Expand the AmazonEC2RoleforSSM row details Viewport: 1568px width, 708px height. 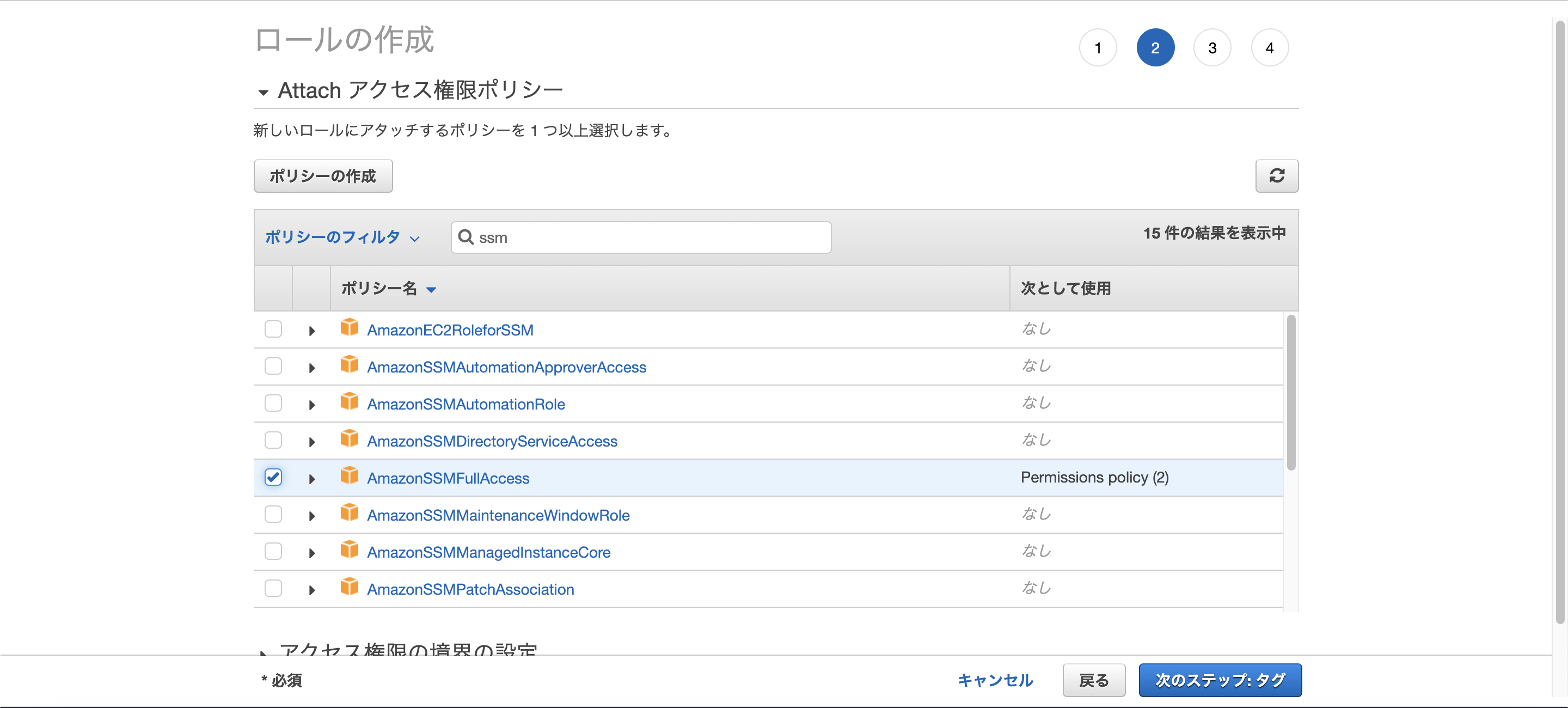pyautogui.click(x=311, y=331)
